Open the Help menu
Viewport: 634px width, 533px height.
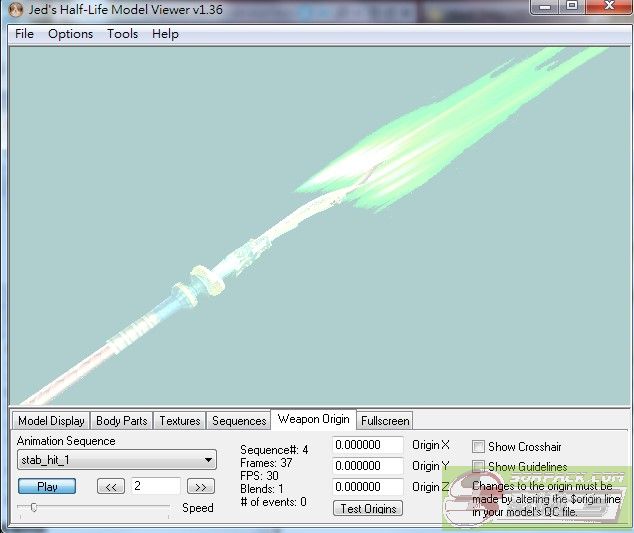165,33
